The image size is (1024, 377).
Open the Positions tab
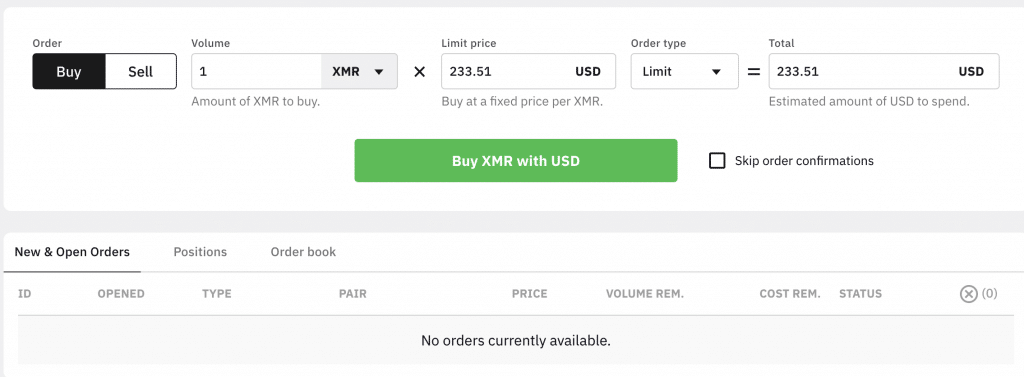tap(200, 252)
